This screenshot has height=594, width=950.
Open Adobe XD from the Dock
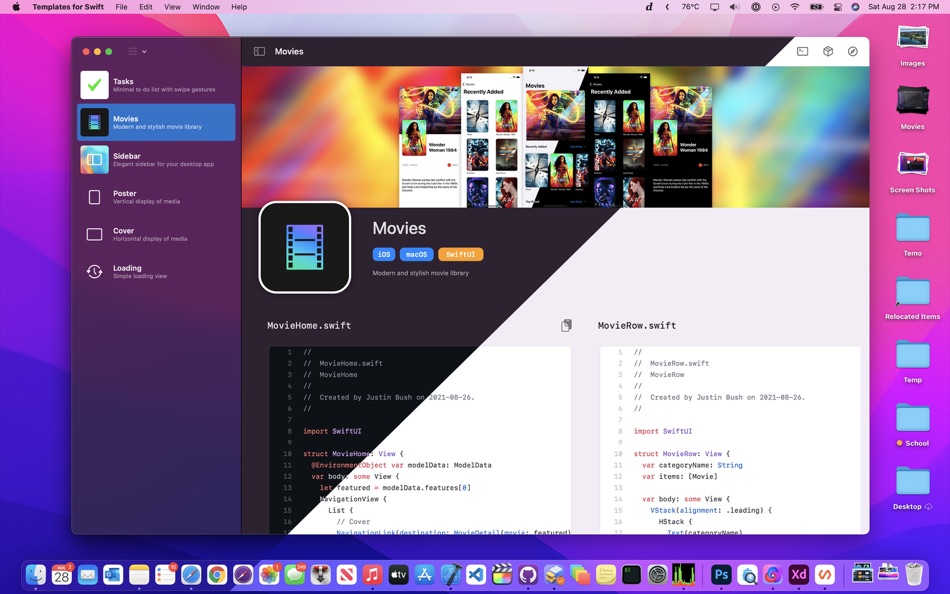799,574
